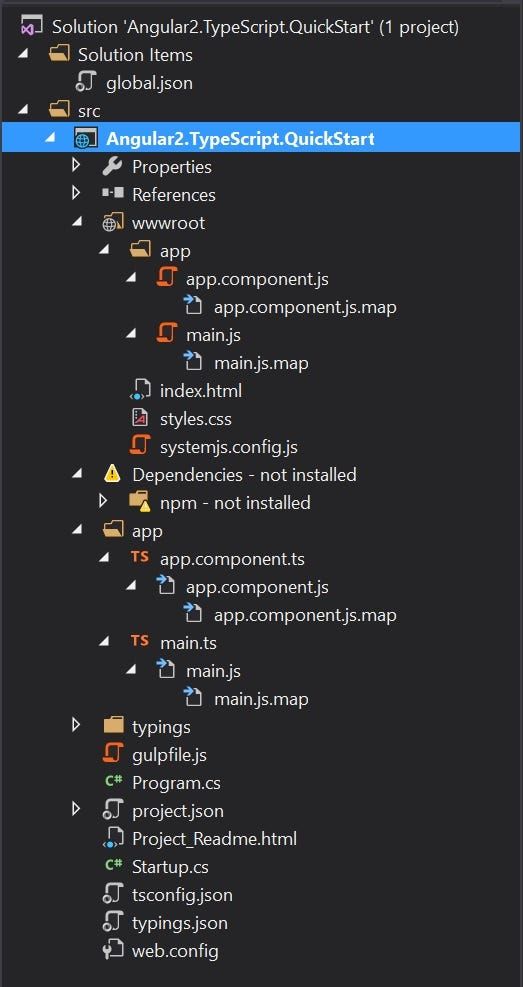Viewport: 523px width, 987px height.
Task: Collapse the main.ts node
Action: 105,642
